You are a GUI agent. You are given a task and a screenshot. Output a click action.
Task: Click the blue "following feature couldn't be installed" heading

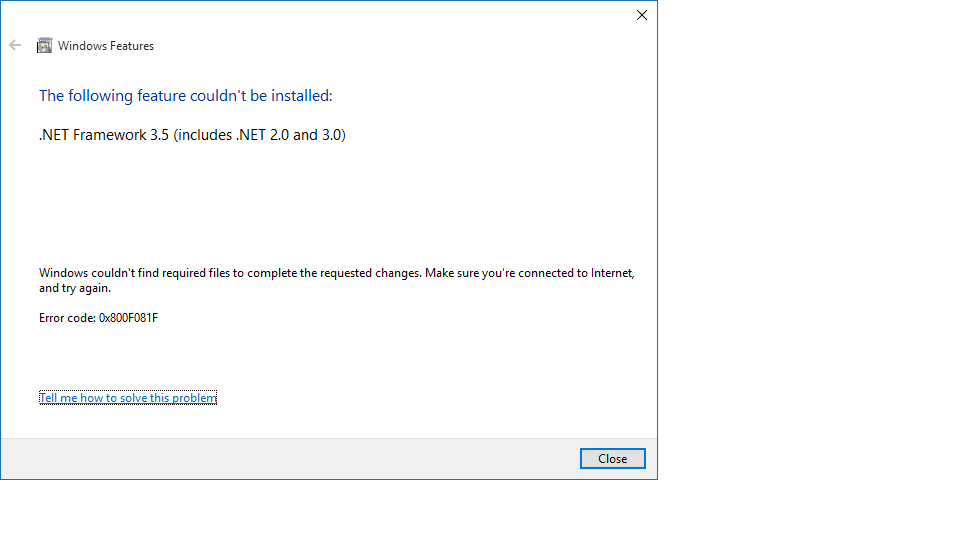point(186,96)
